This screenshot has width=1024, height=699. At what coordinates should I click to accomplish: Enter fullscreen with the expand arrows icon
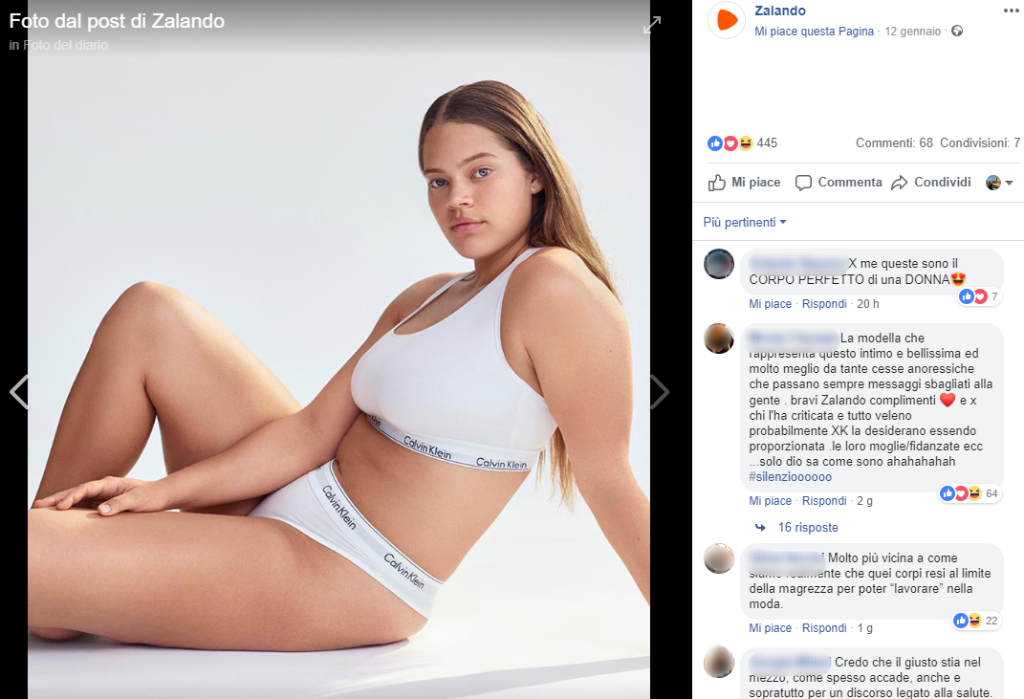[652, 24]
